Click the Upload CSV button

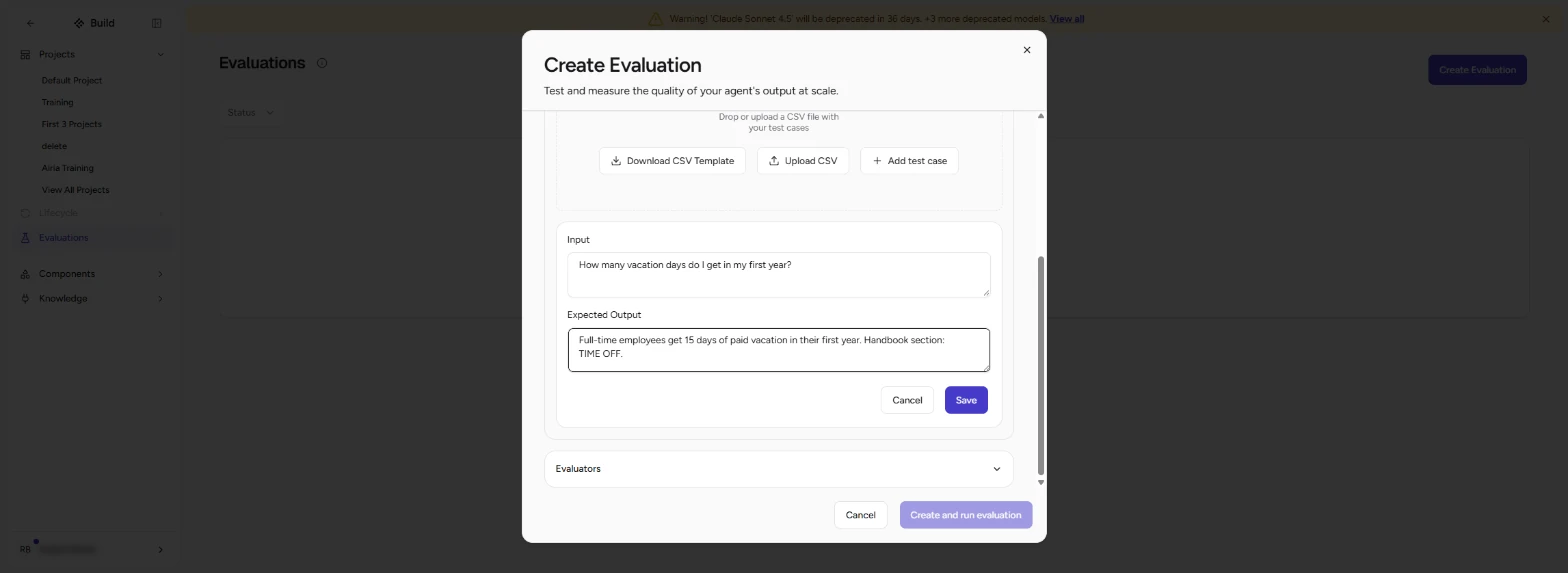[x=803, y=161]
